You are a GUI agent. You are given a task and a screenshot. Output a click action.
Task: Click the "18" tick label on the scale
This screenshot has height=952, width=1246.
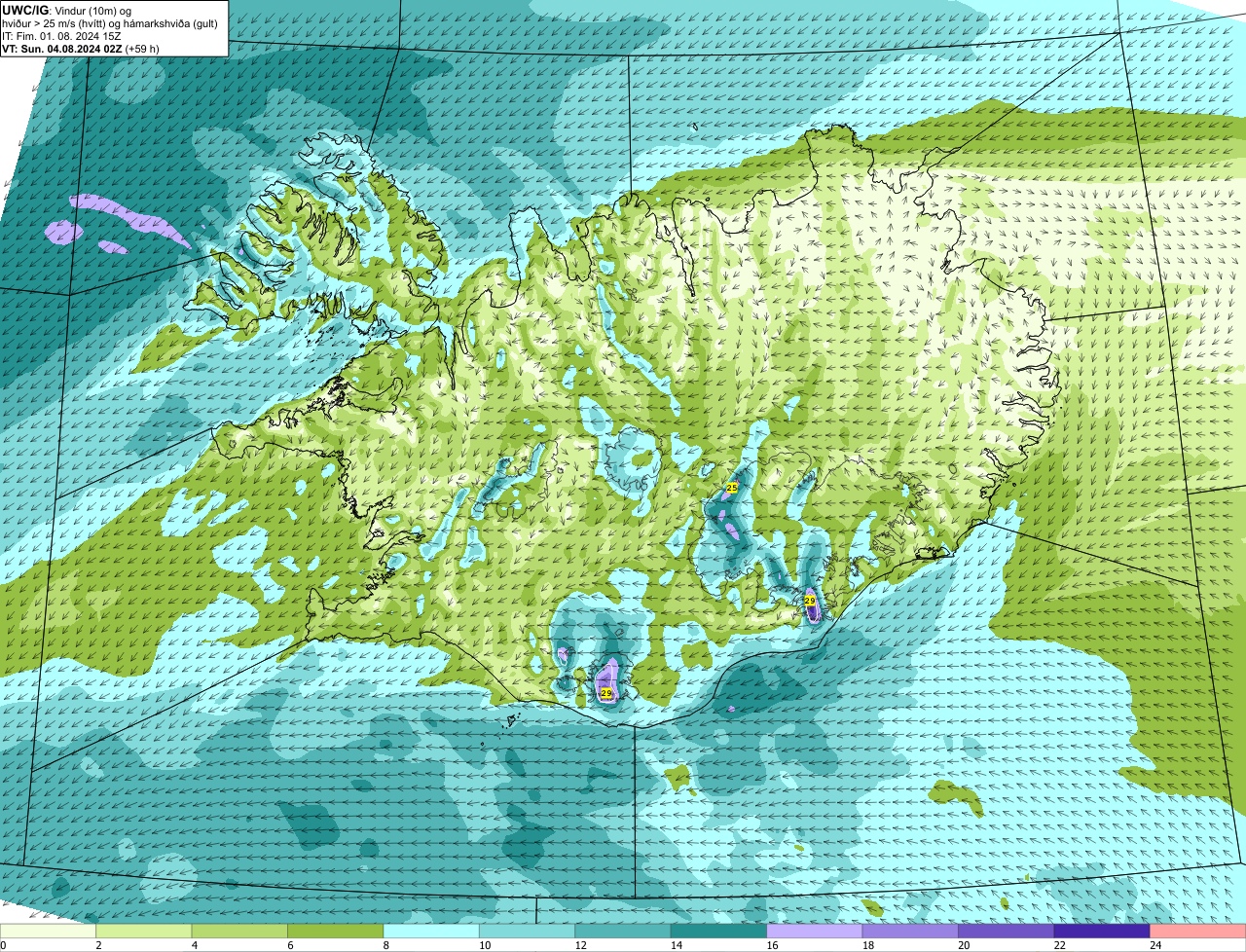[x=867, y=945]
